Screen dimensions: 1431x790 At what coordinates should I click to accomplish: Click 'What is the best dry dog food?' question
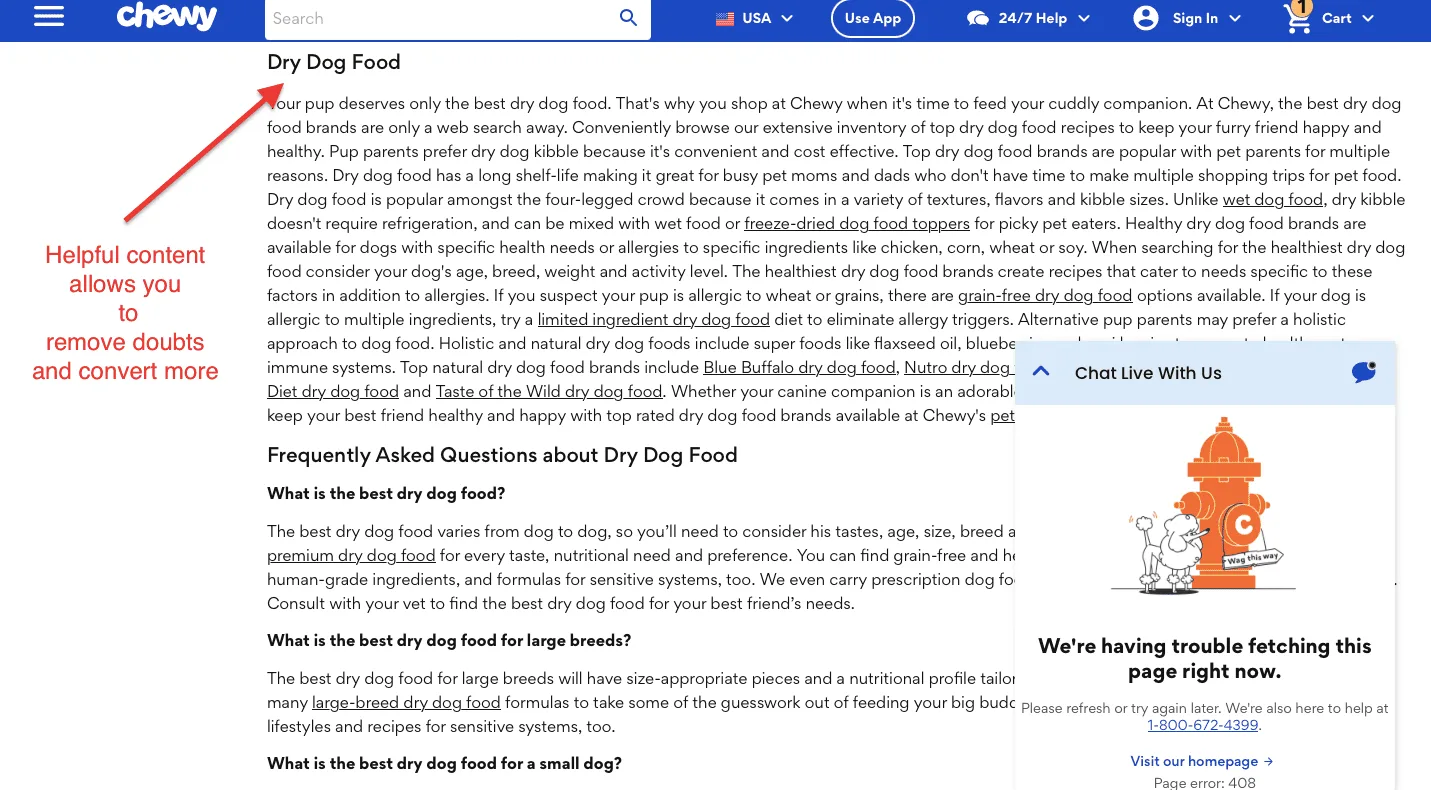(386, 493)
